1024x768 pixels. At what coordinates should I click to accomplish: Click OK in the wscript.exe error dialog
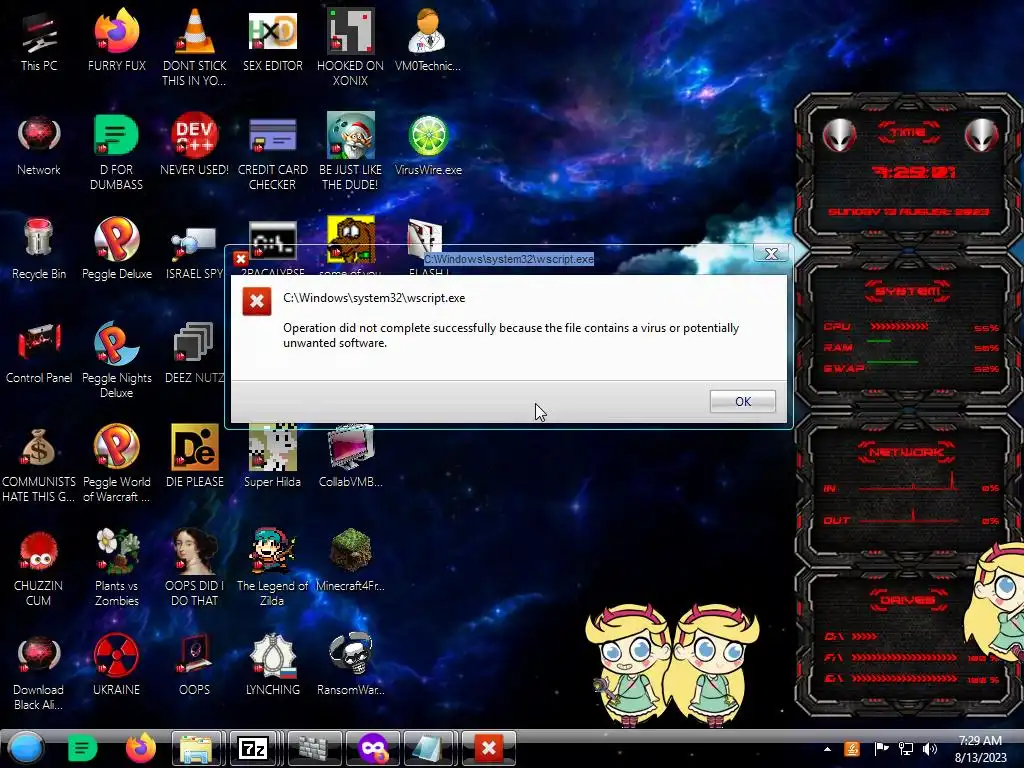point(743,401)
